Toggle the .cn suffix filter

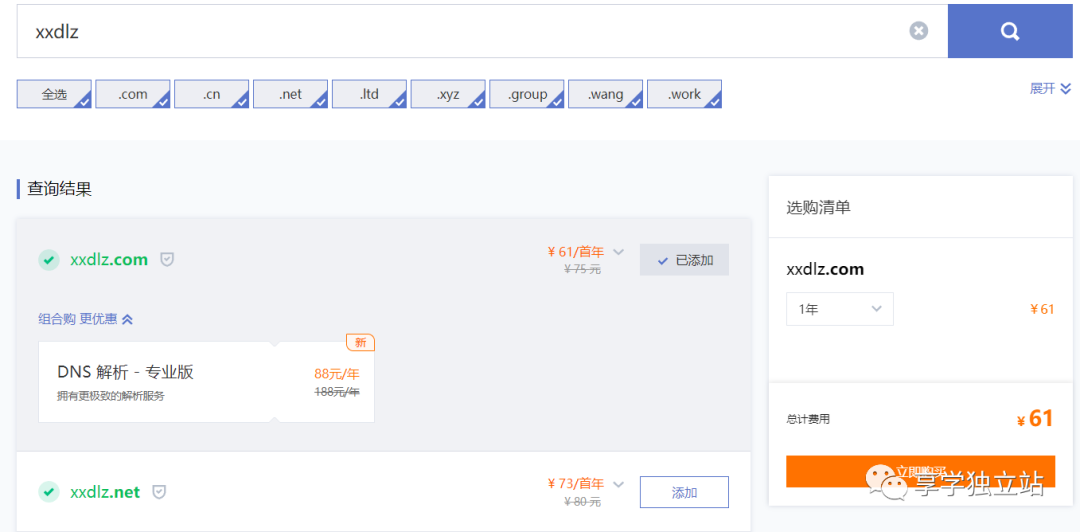[x=211, y=94]
